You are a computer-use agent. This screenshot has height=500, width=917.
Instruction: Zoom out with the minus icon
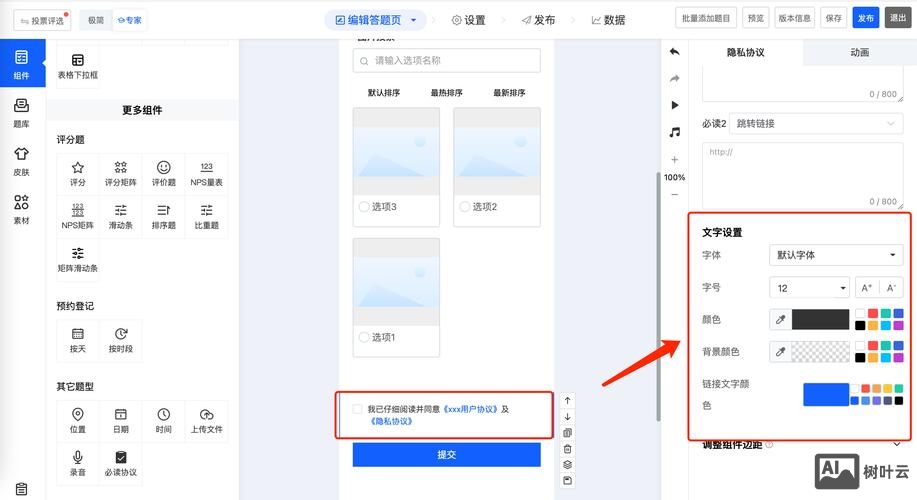[x=674, y=194]
